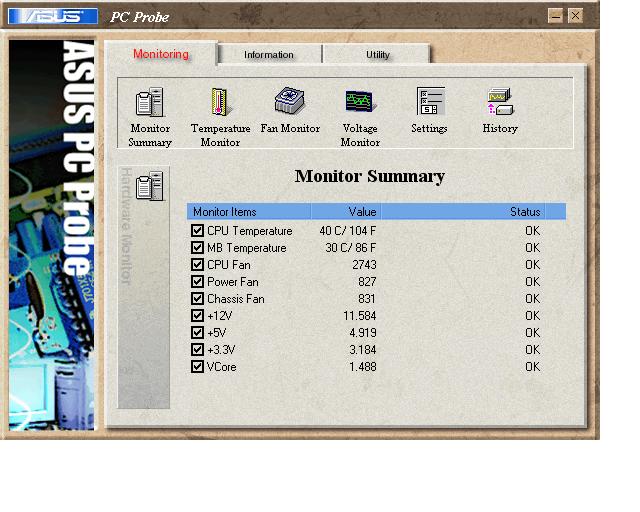Click the ASUS logo in title bar
This screenshot has height=512, width=640.
click(x=53, y=16)
